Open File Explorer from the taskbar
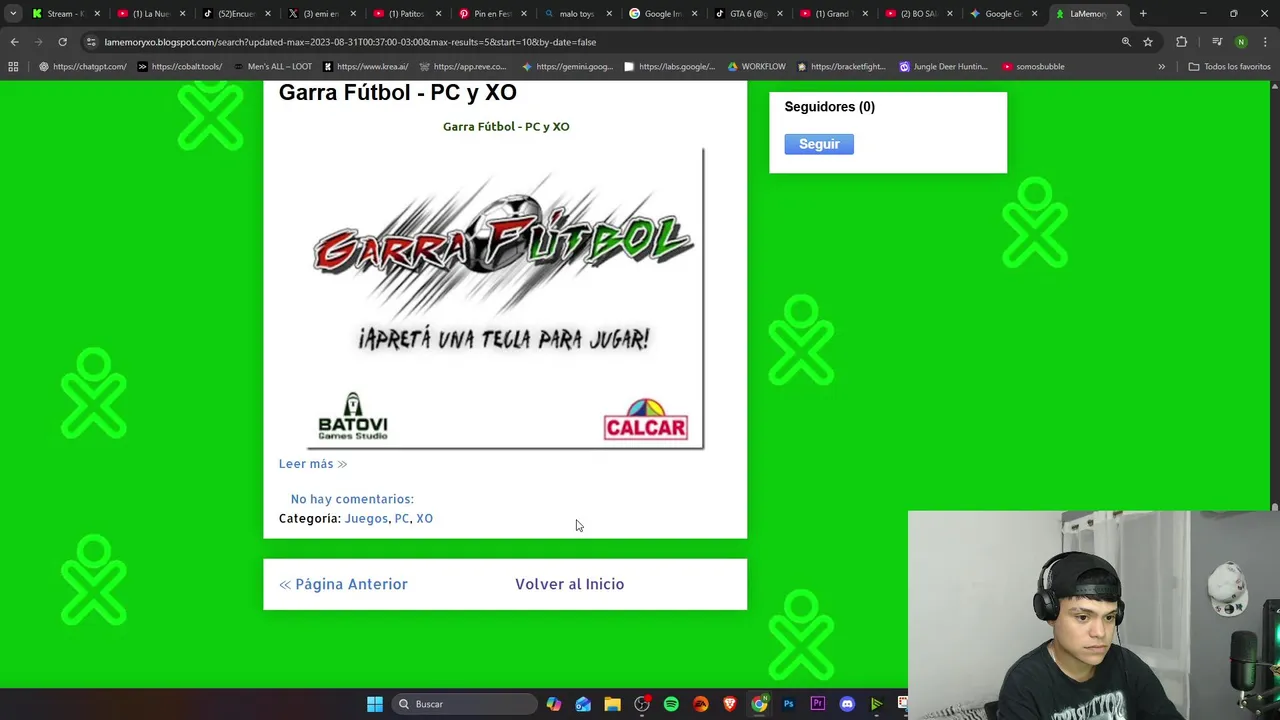1280x720 pixels. coord(612,704)
